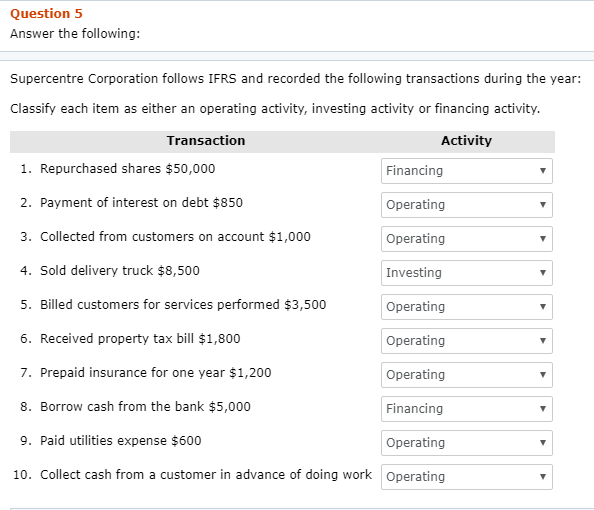Click 'Prepaid insurance for one year $1,200' text
Viewport: 594px width, 510px height.
tap(156, 372)
